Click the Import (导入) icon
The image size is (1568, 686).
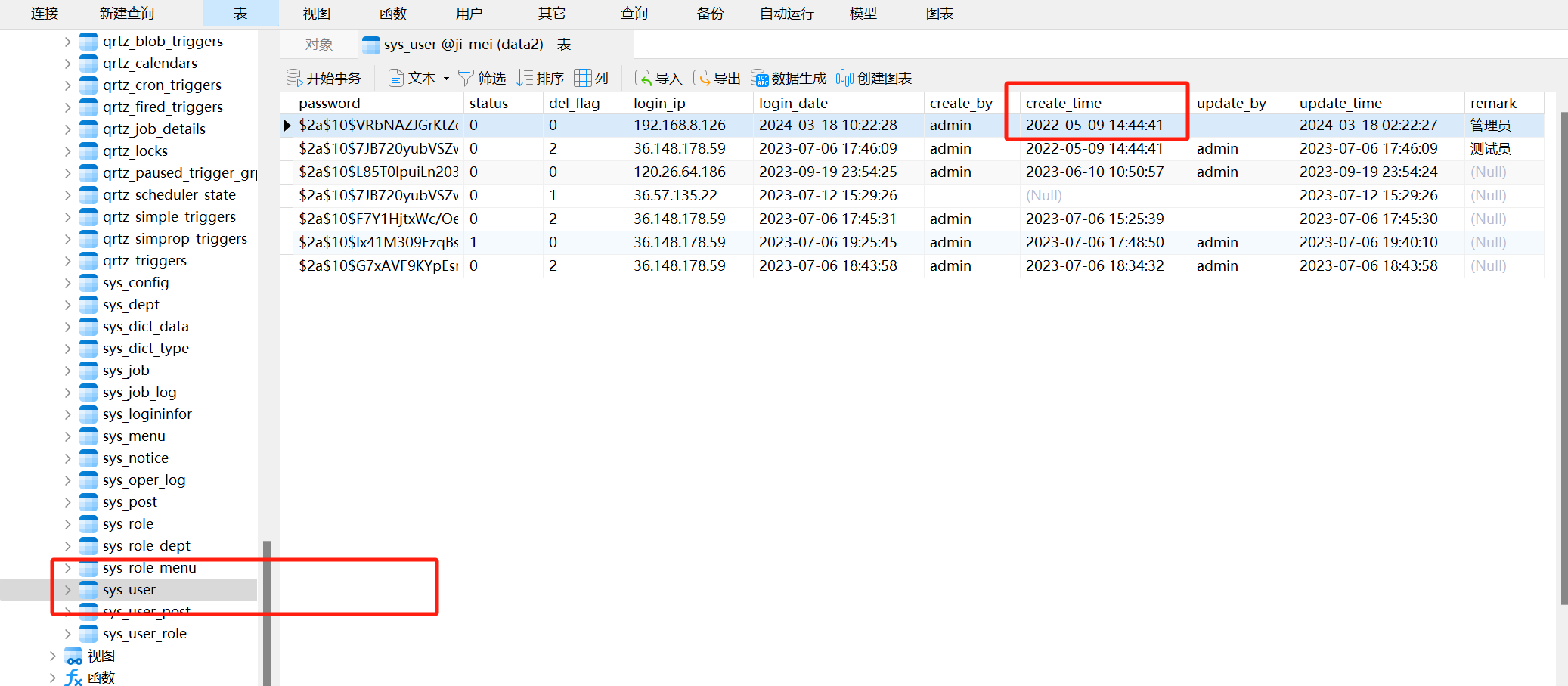pos(643,78)
